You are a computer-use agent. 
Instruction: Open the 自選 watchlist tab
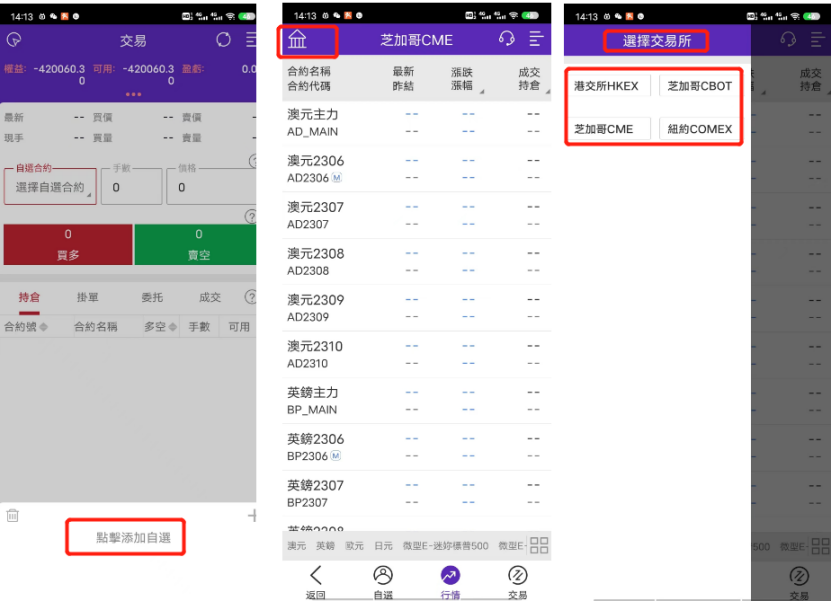(x=383, y=582)
